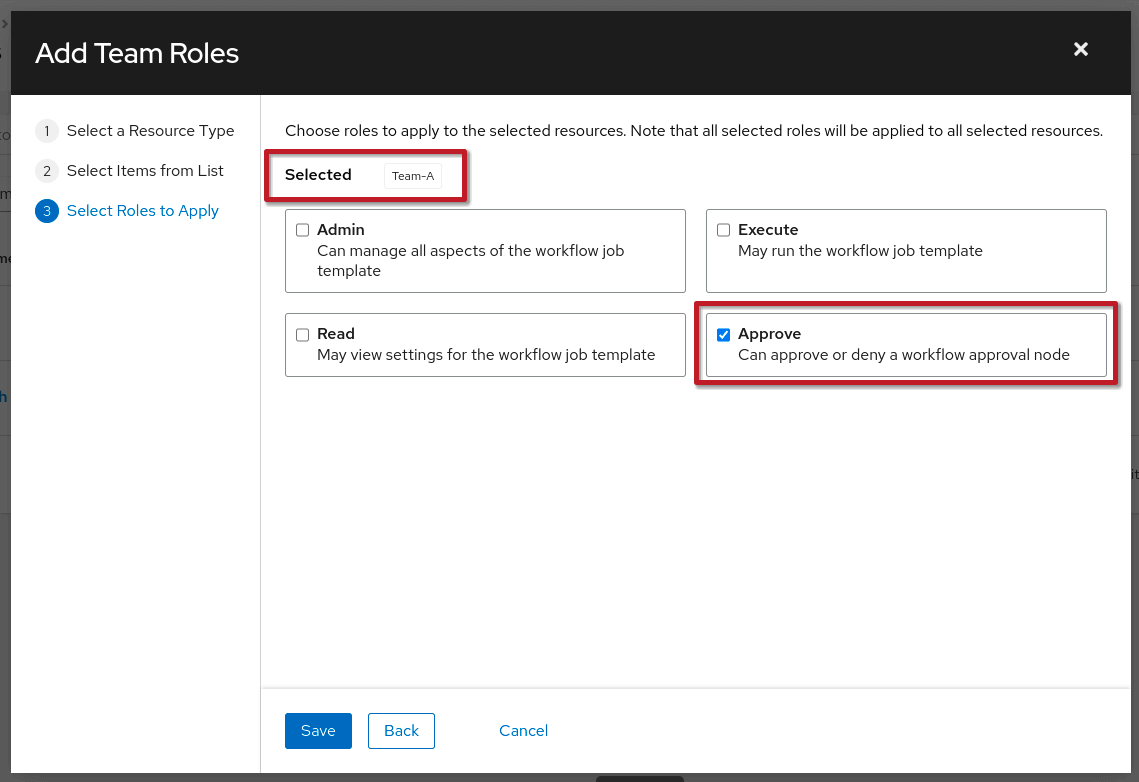Tick the Execute role checkbox

pos(724,231)
